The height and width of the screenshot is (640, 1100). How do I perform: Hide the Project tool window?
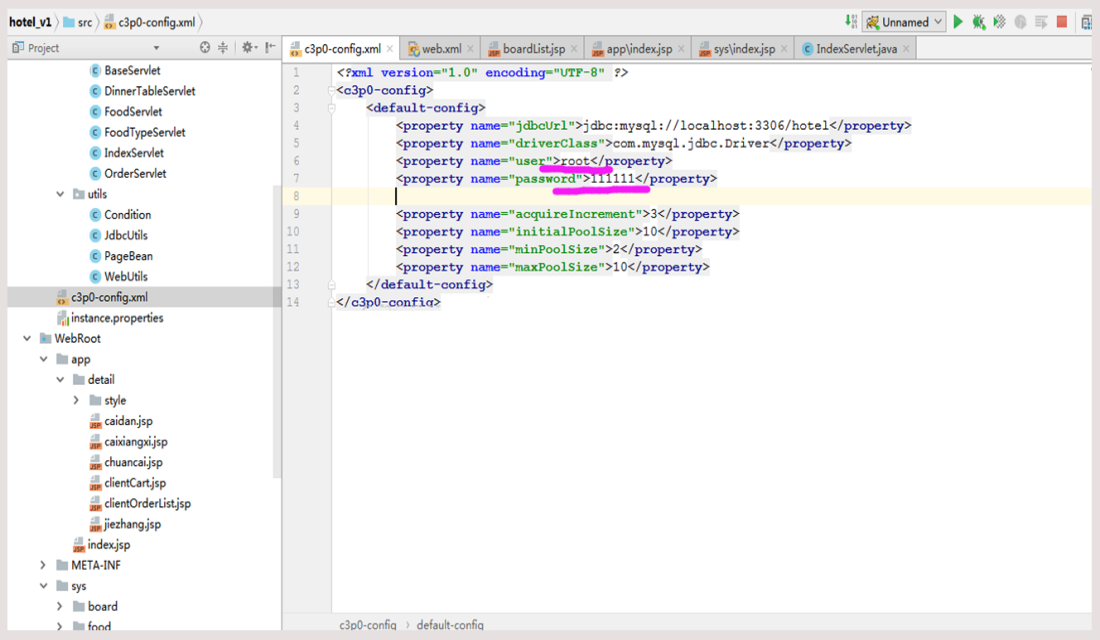[x=270, y=48]
